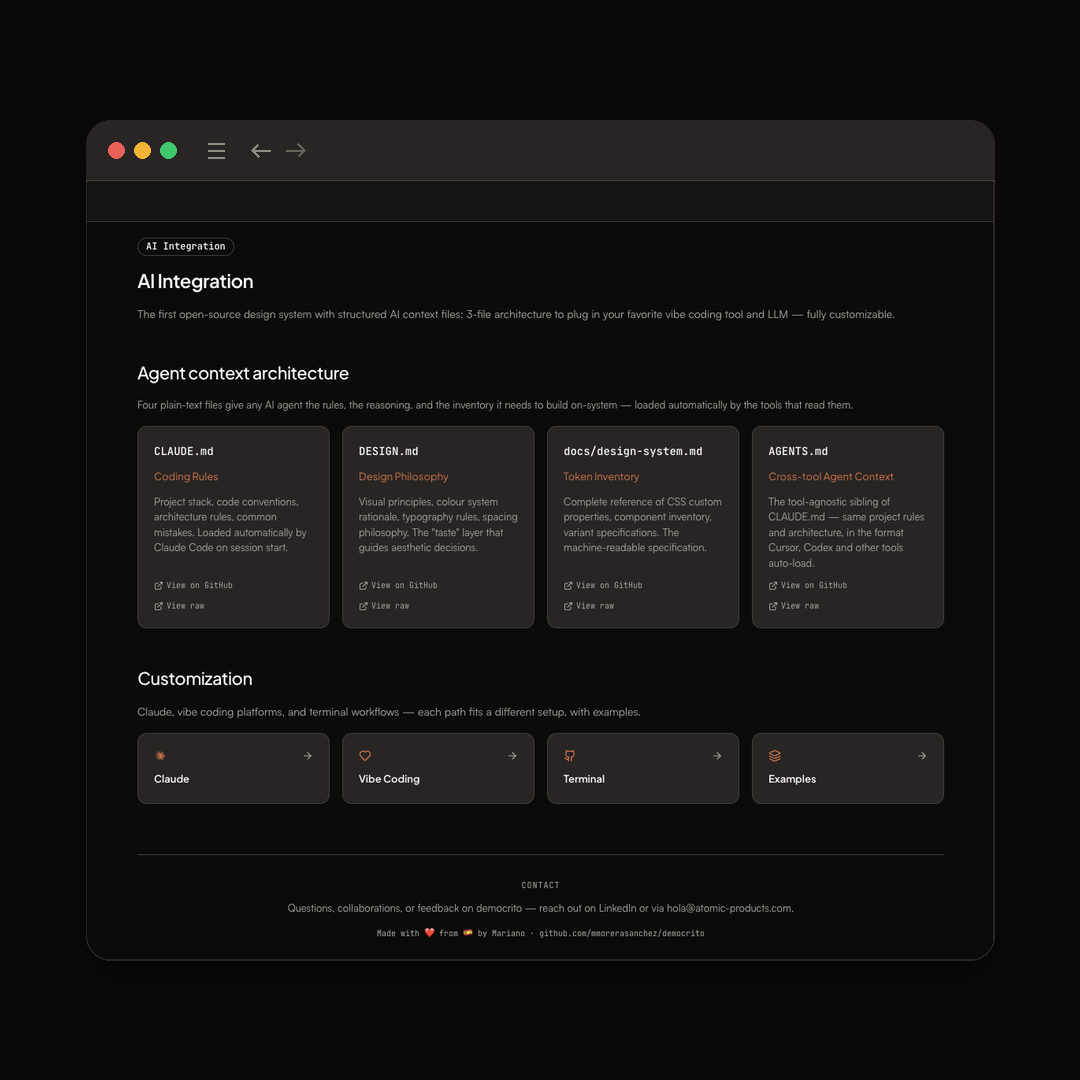Click the AI Integration badge
The width and height of the screenshot is (1080, 1080).
[185, 247]
